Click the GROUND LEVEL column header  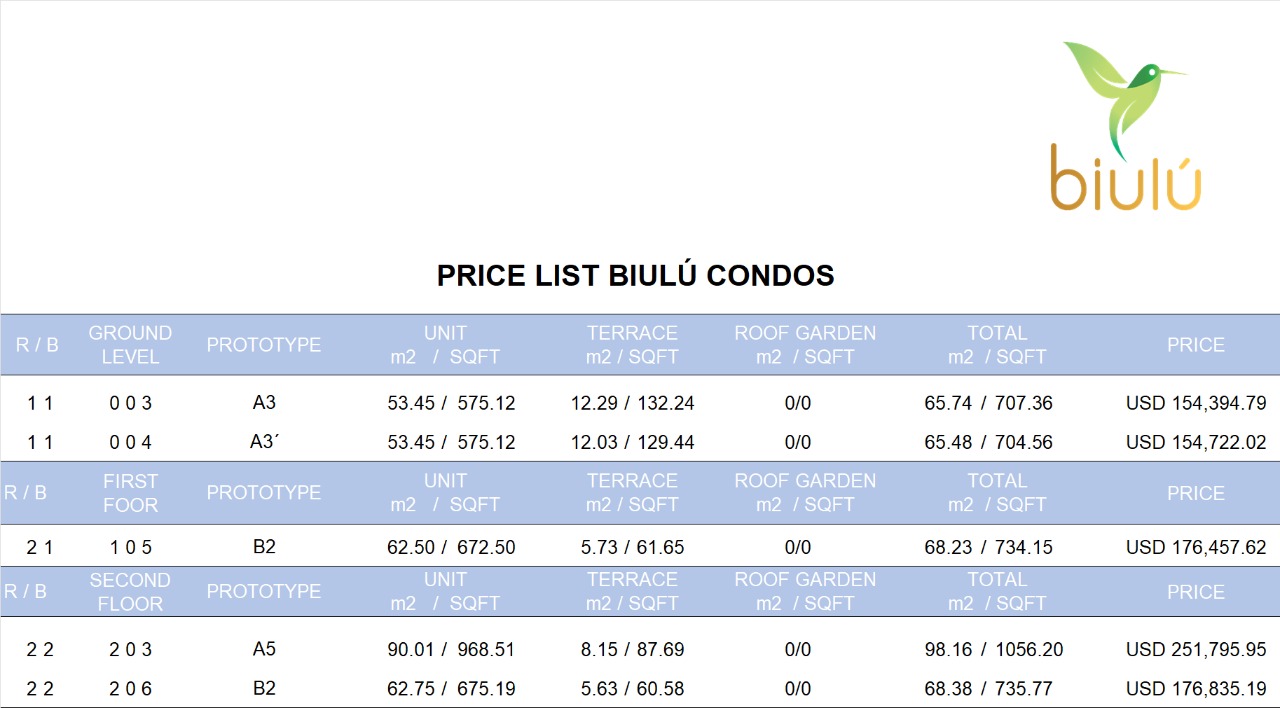(x=130, y=345)
